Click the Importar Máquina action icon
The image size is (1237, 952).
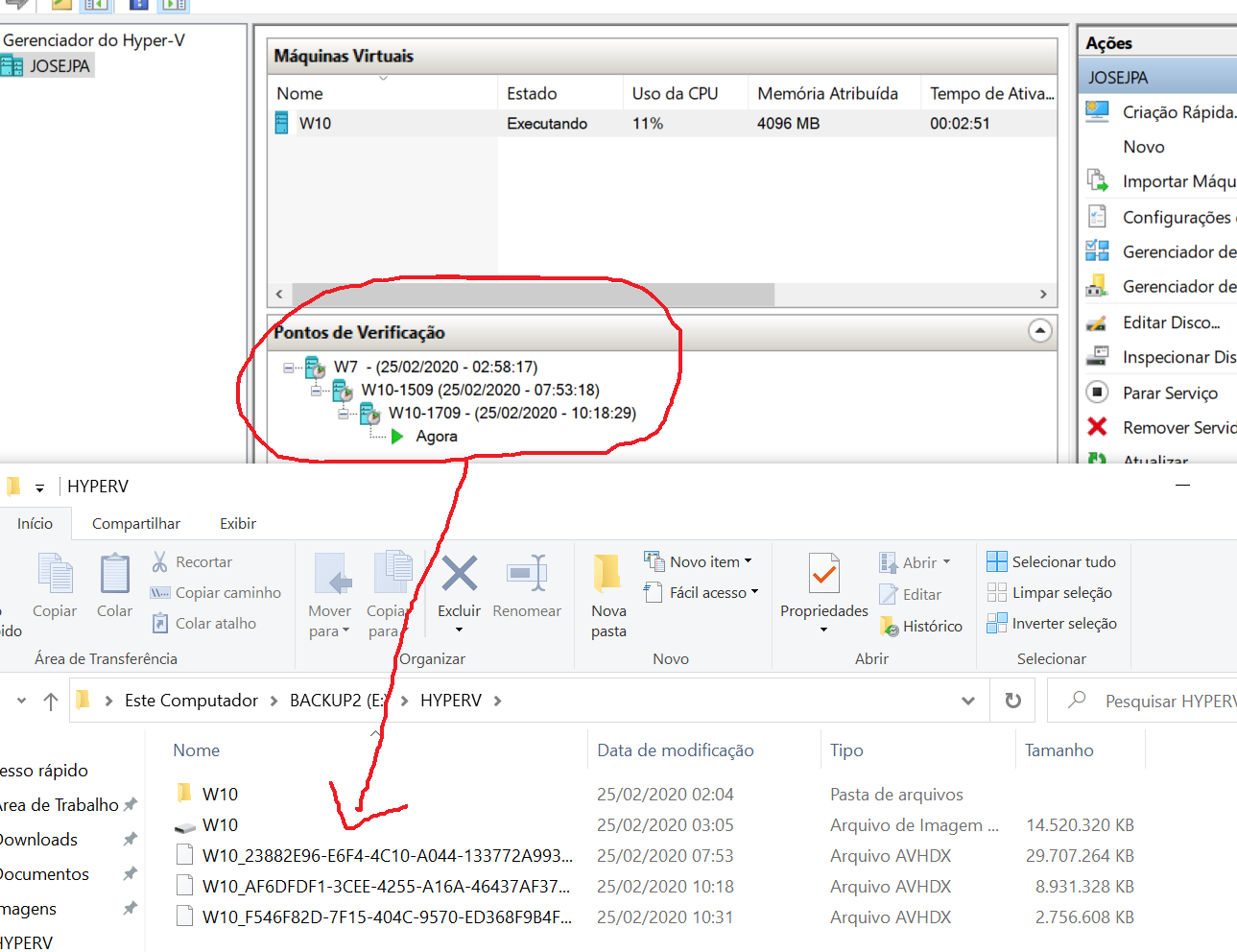click(1097, 180)
